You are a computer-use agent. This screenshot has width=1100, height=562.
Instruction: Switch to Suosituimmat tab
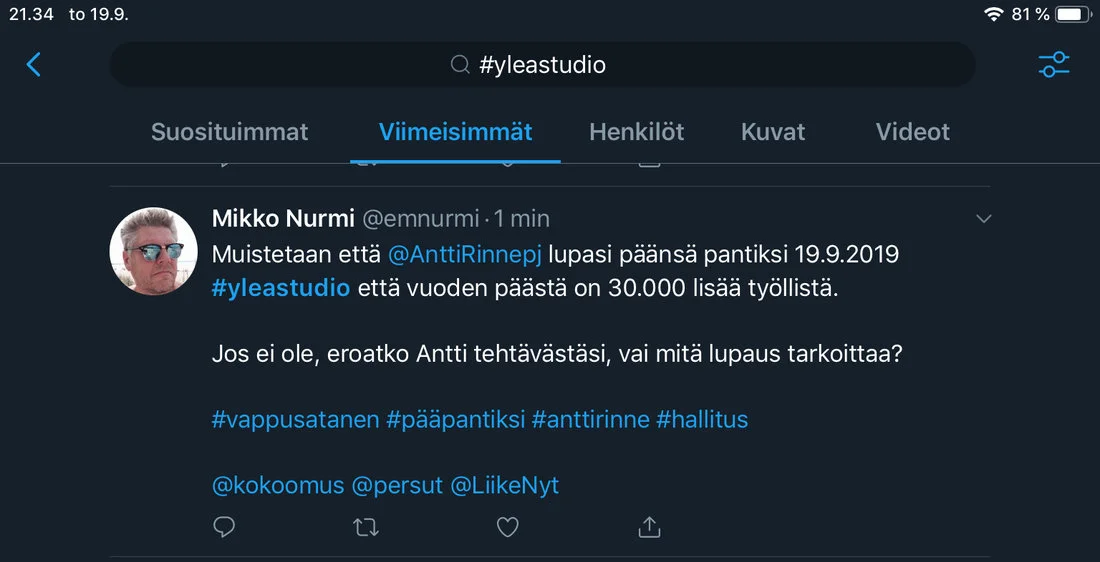point(230,132)
